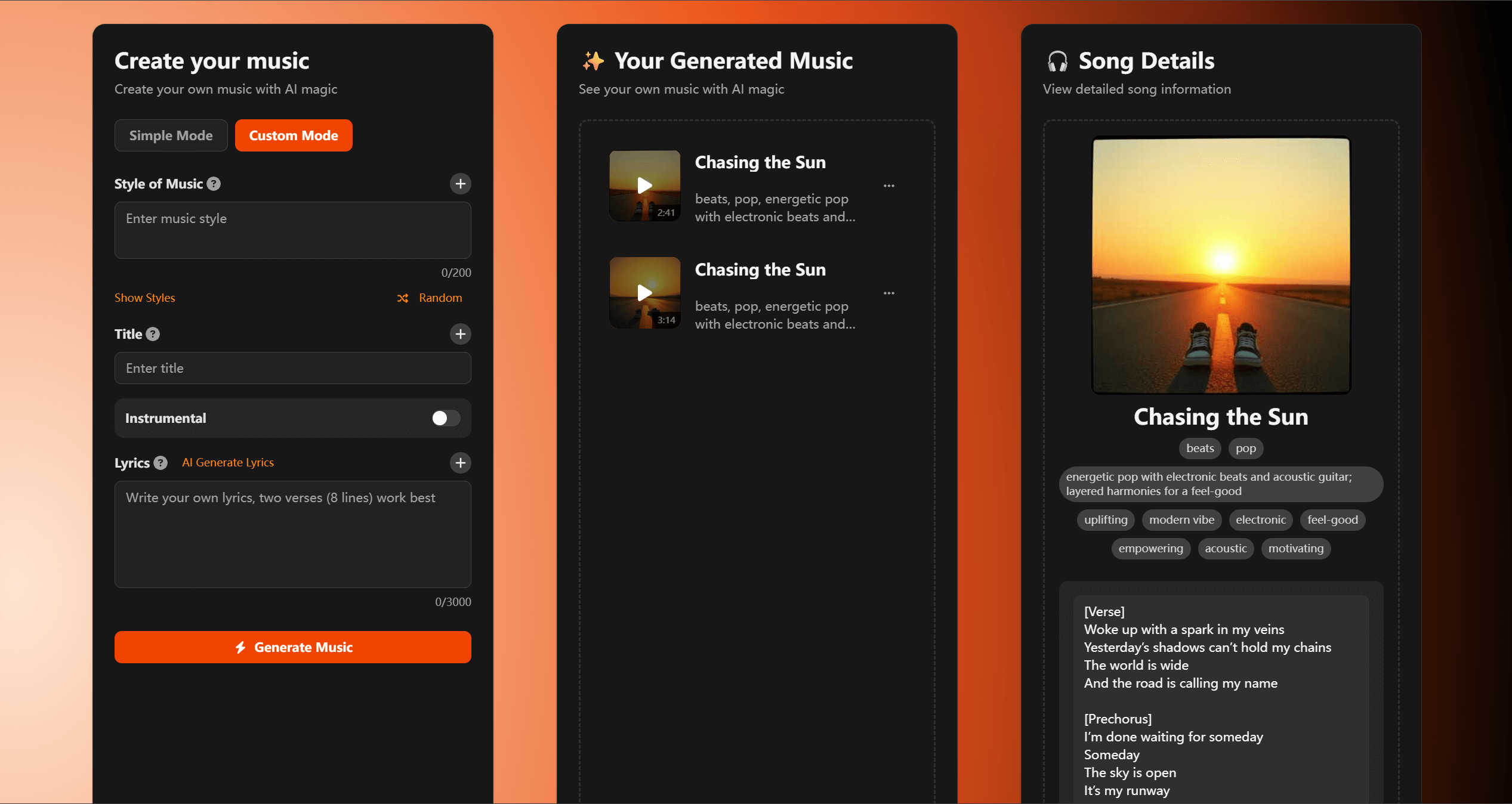This screenshot has height=804, width=1512.
Task: Click the lightning bolt on Generate Music
Action: point(241,647)
